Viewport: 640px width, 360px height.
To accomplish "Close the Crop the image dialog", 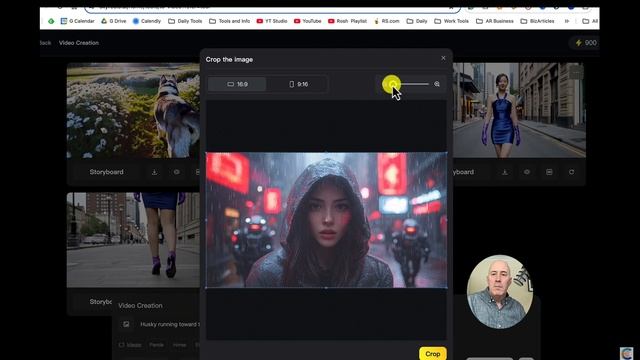I will coord(443,58).
